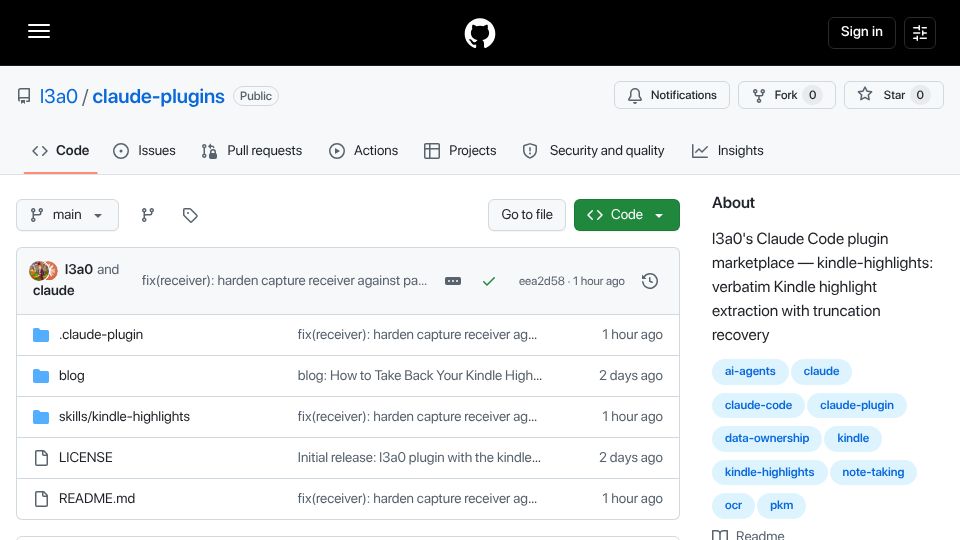Open skills/kindle-highlights folder
Screen dimensions: 960x540
pos(124,417)
